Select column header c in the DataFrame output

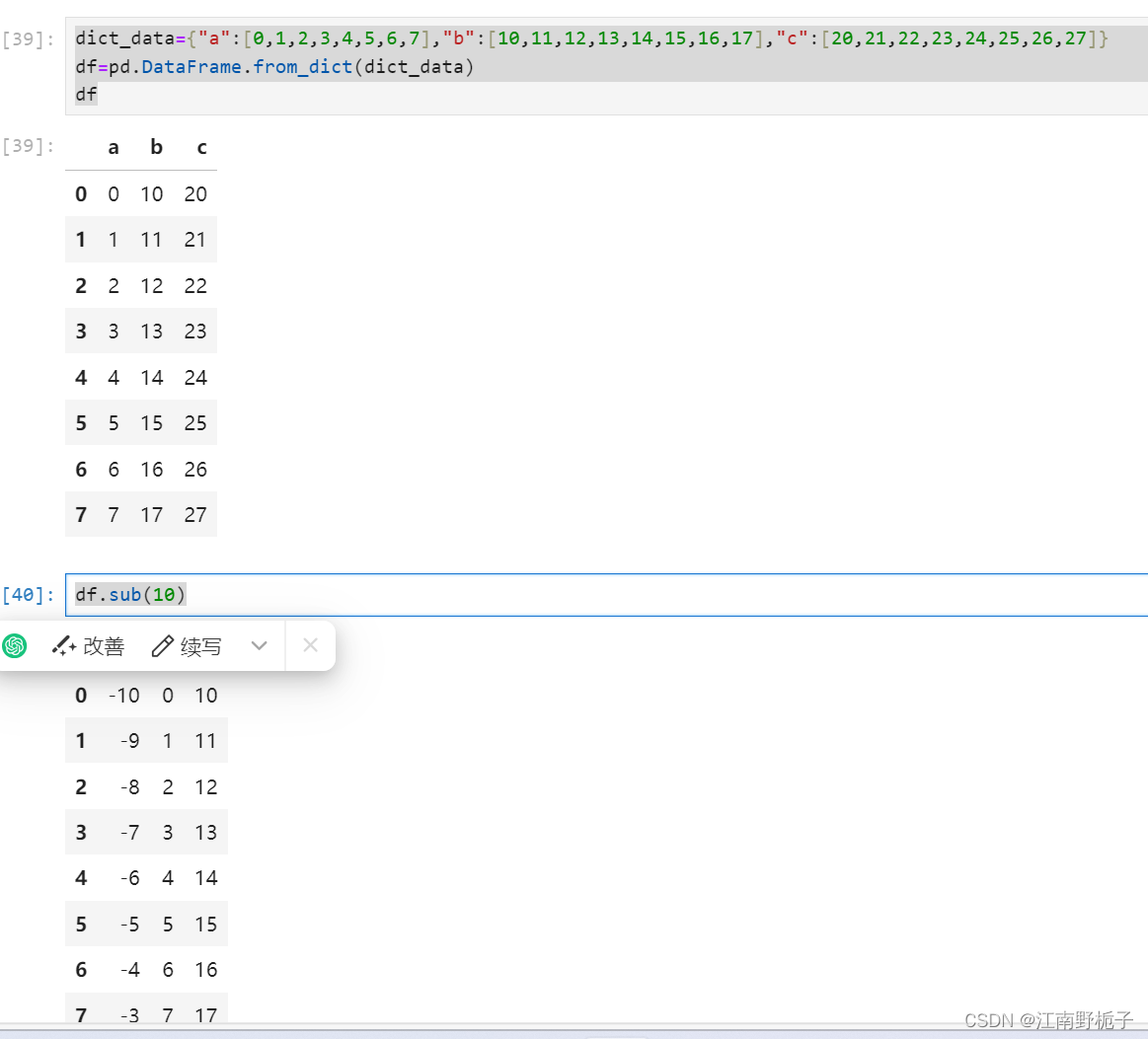201,147
